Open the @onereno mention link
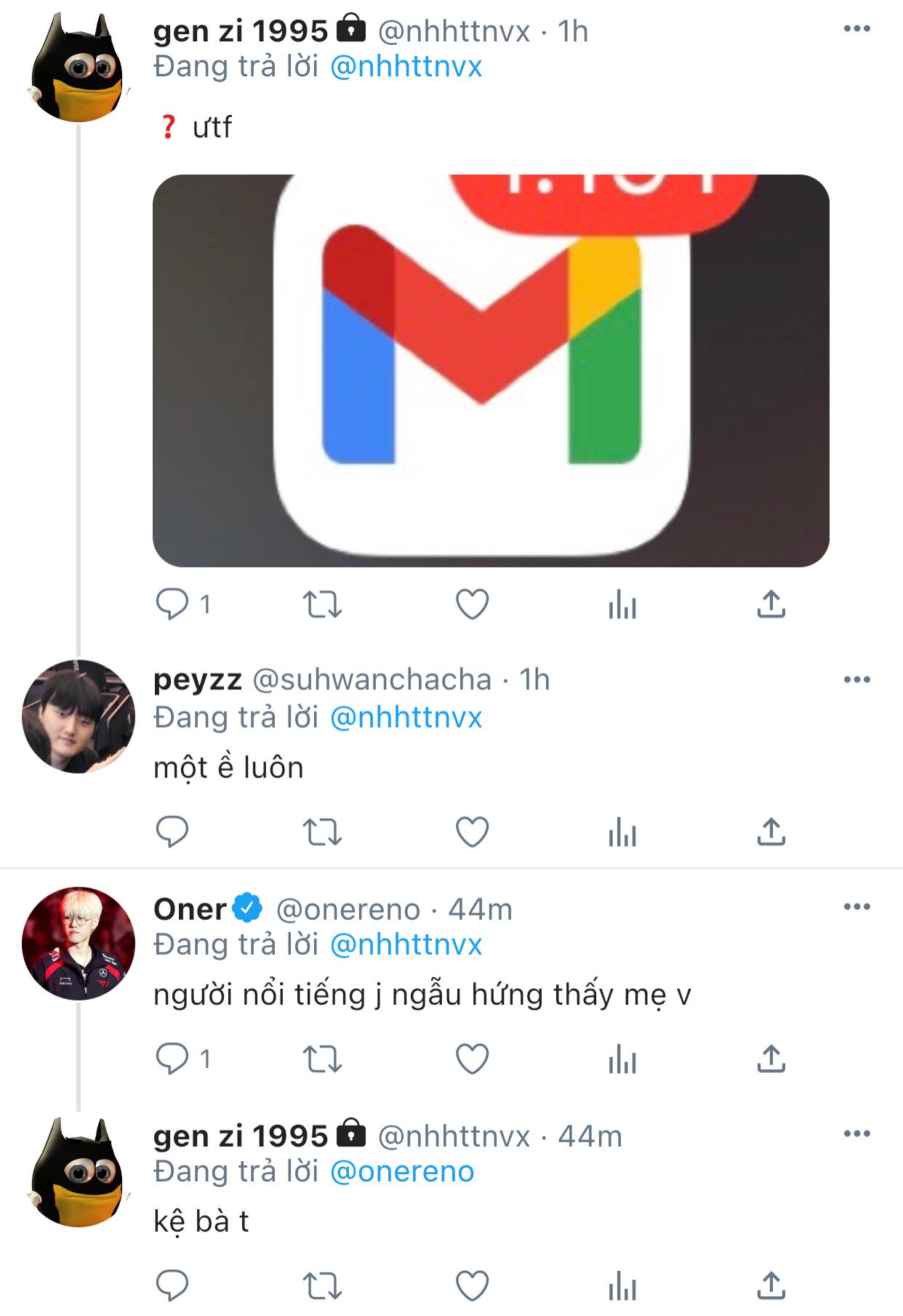The width and height of the screenshot is (903, 1316). click(x=402, y=1171)
